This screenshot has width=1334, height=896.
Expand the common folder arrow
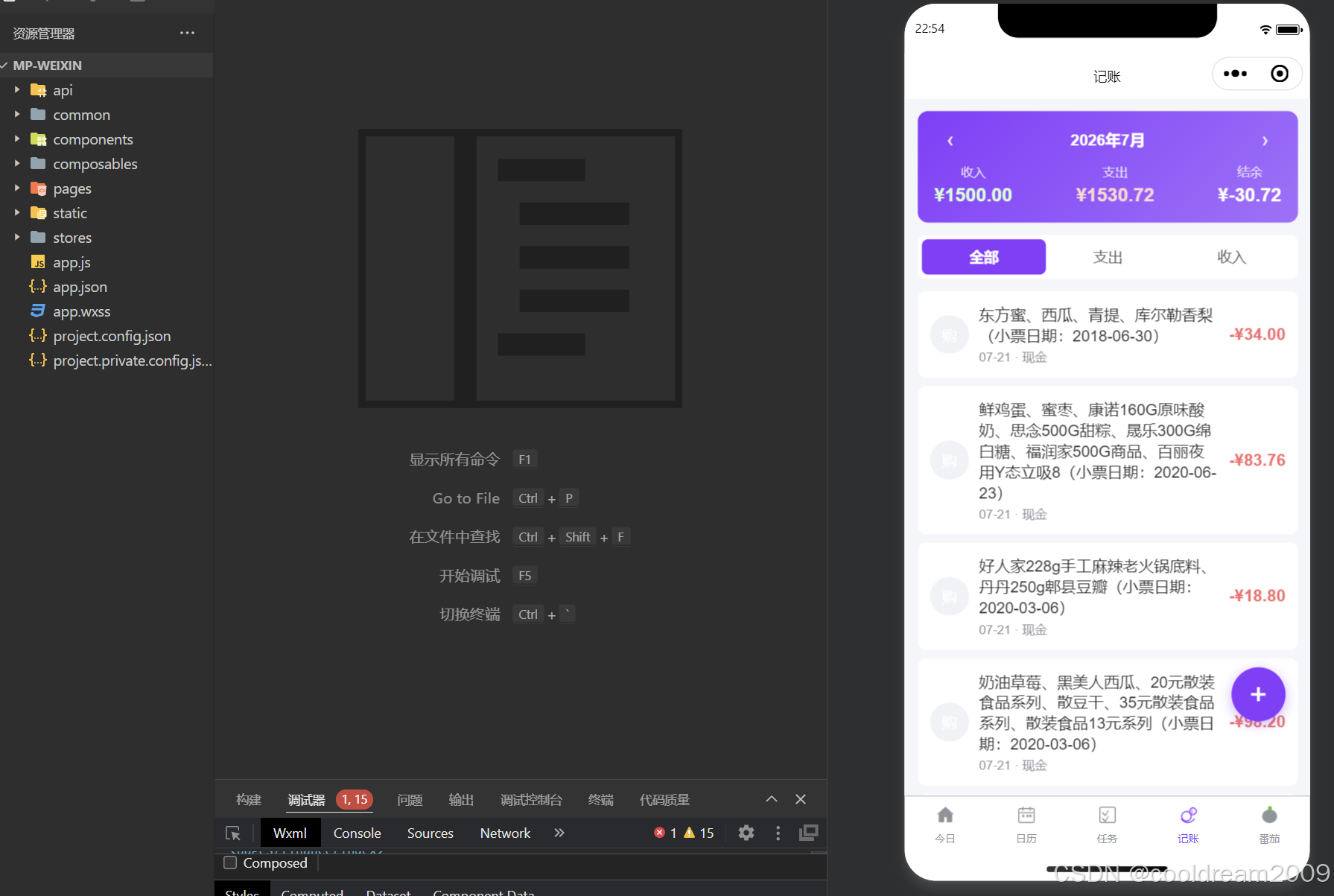tap(17, 115)
